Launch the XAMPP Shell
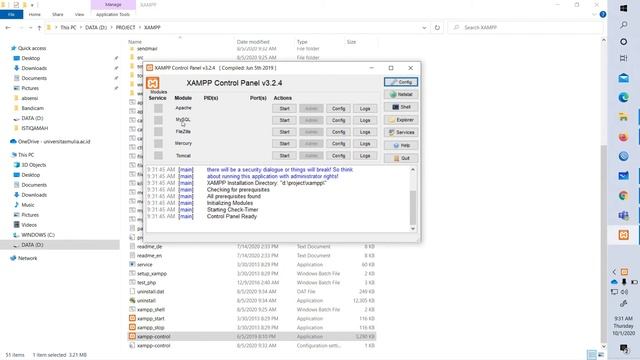This screenshot has height=360, width=640. tap(401, 107)
